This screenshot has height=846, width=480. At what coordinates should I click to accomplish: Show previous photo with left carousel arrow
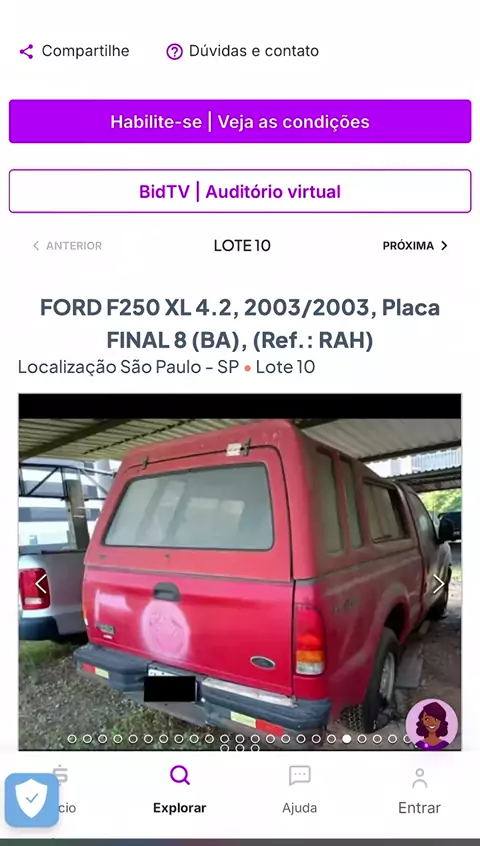tap(41, 584)
